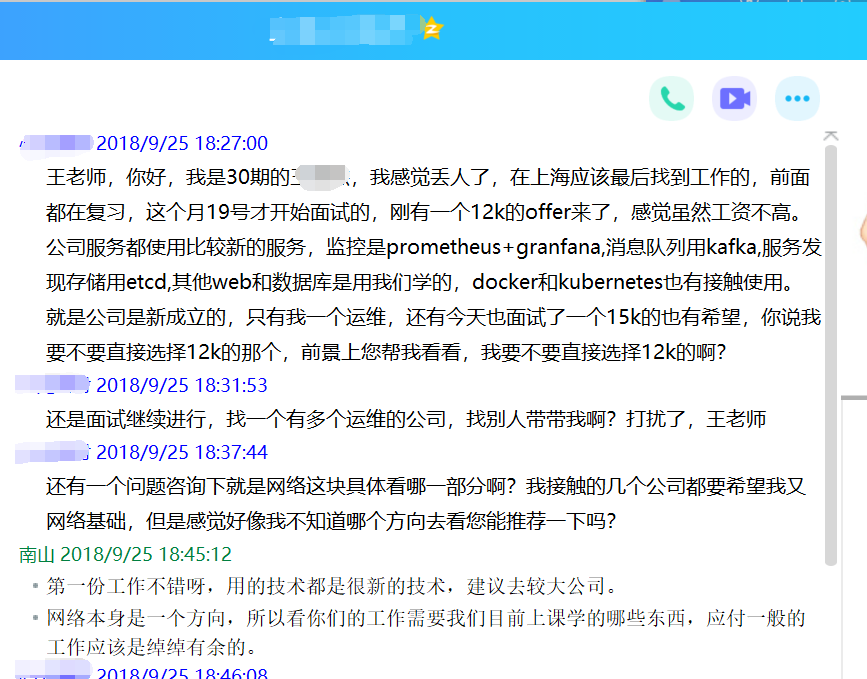
Task: Click the message starting with 还有一个问题咨询下
Action: point(425,487)
